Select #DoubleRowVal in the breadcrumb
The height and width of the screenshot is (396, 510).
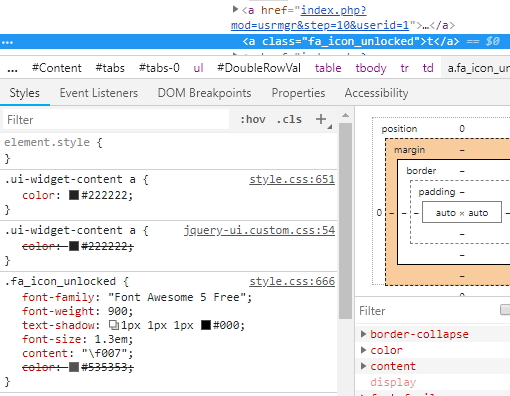pos(259,68)
